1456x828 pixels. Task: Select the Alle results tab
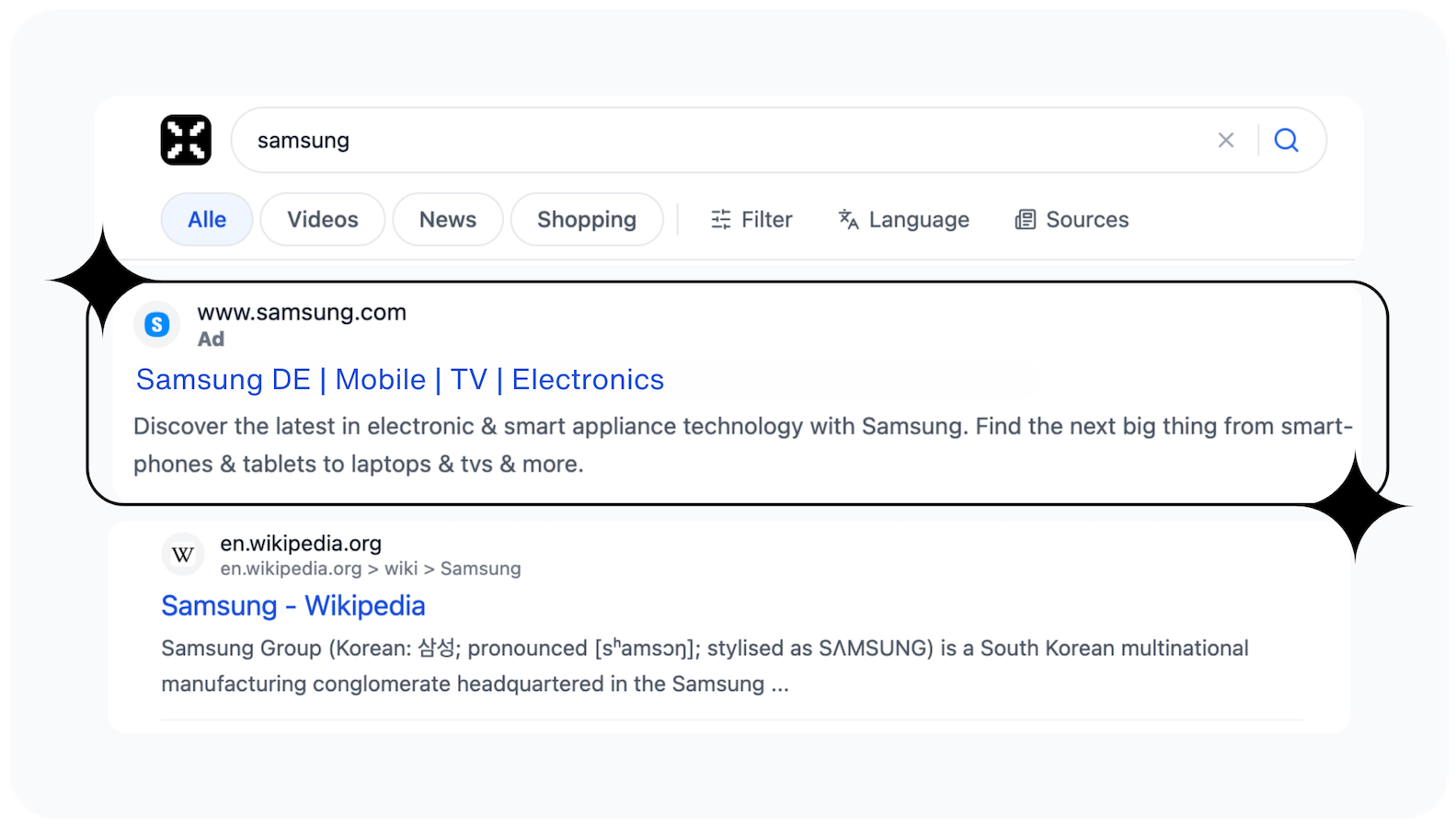coord(206,219)
